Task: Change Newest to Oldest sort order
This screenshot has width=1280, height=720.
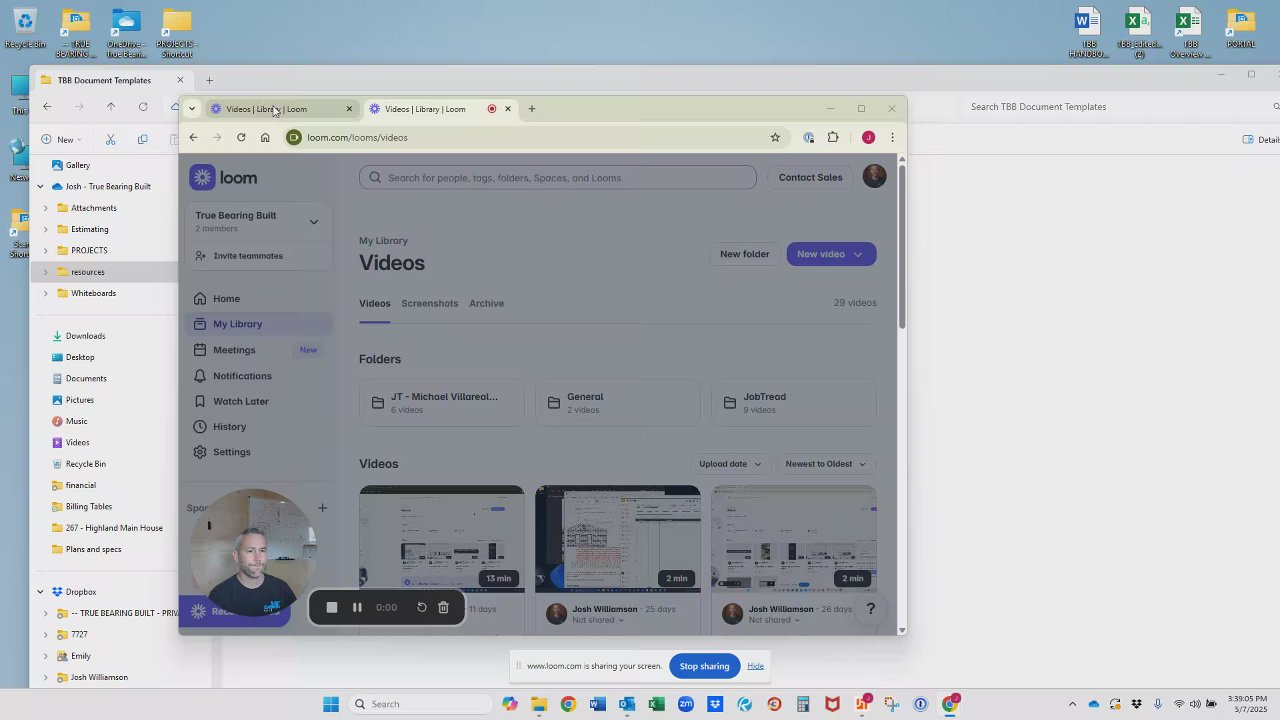Action: 826,464
